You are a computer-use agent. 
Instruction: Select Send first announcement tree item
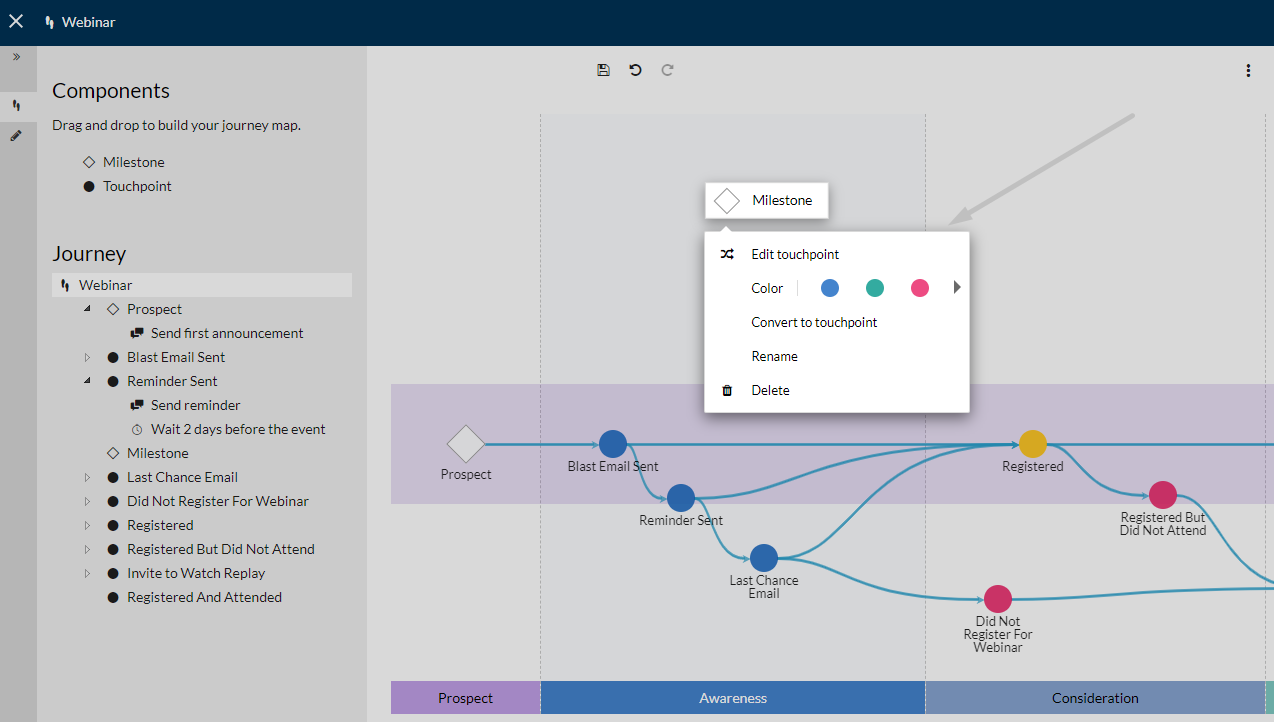(227, 333)
